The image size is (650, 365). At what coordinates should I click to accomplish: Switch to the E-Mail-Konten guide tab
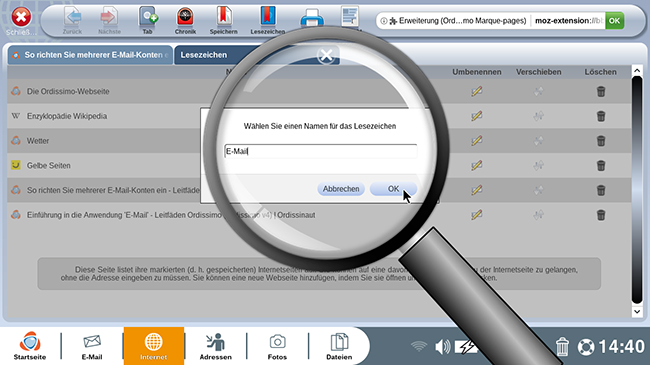[x=90, y=55]
